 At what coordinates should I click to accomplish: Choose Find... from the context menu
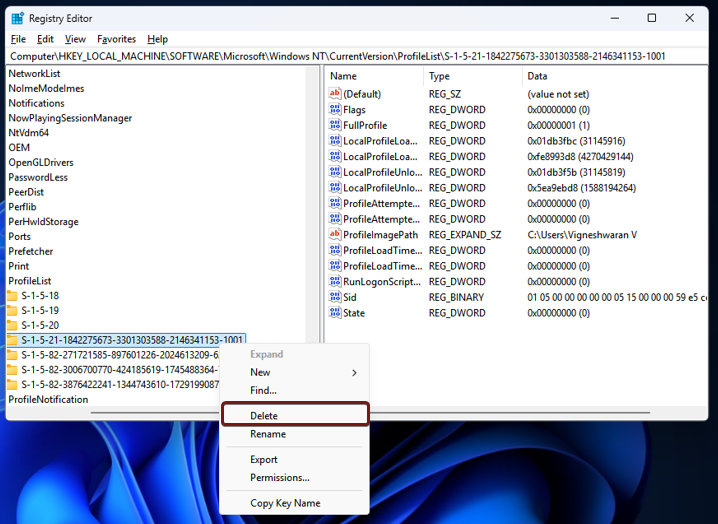(x=295, y=390)
